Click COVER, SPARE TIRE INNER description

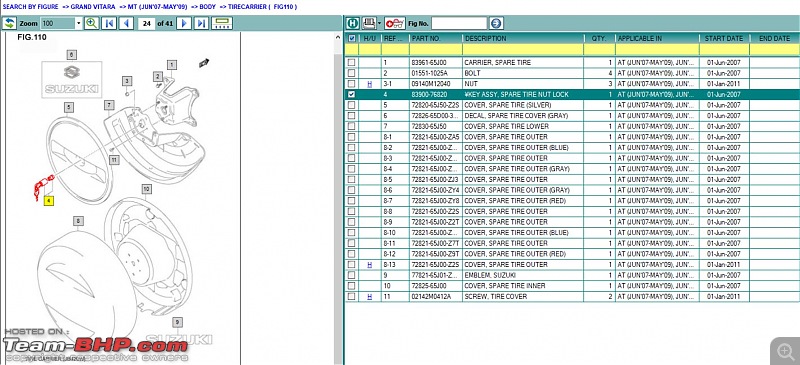(505, 286)
